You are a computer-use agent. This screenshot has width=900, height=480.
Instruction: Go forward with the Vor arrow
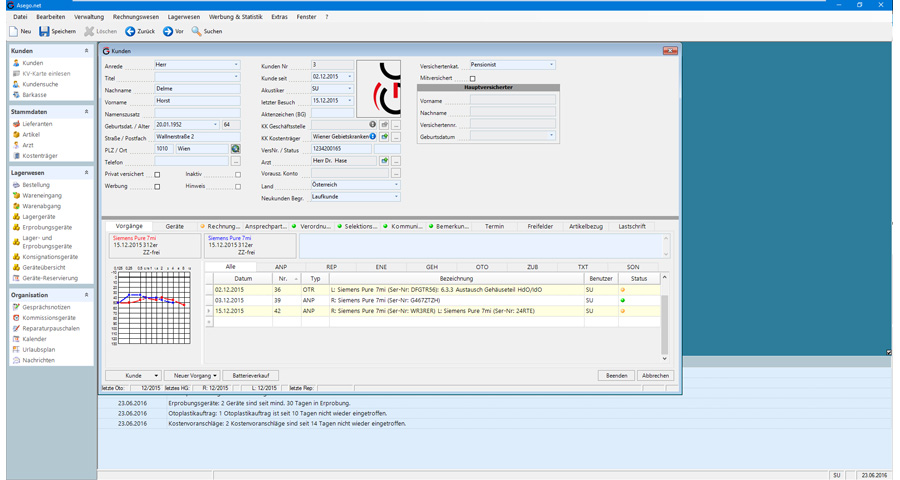tap(168, 32)
